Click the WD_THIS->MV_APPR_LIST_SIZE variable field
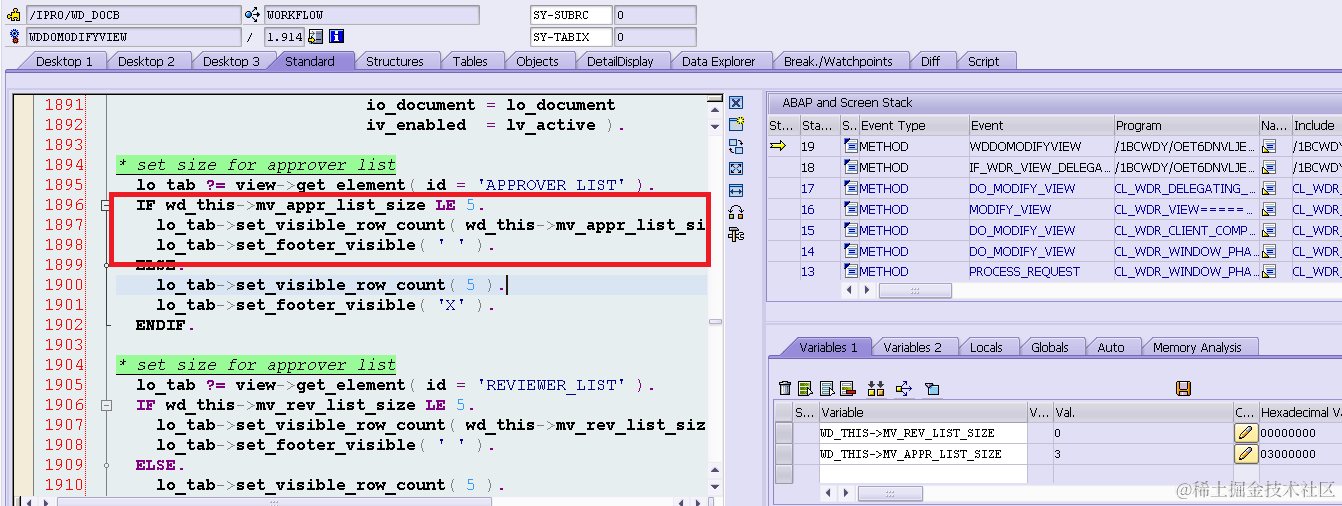 pyautogui.click(x=922, y=454)
